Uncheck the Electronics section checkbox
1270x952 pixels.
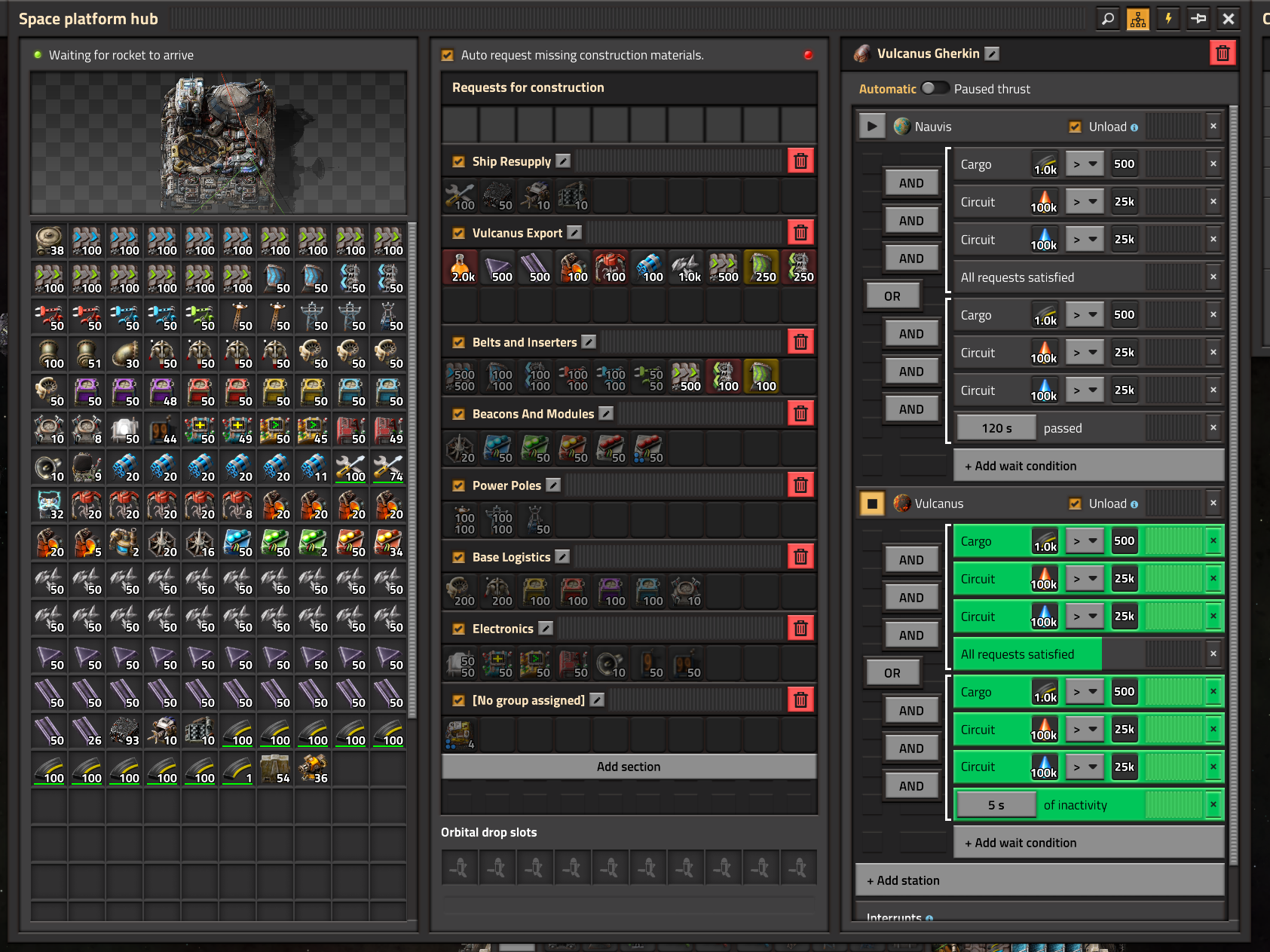coord(458,629)
